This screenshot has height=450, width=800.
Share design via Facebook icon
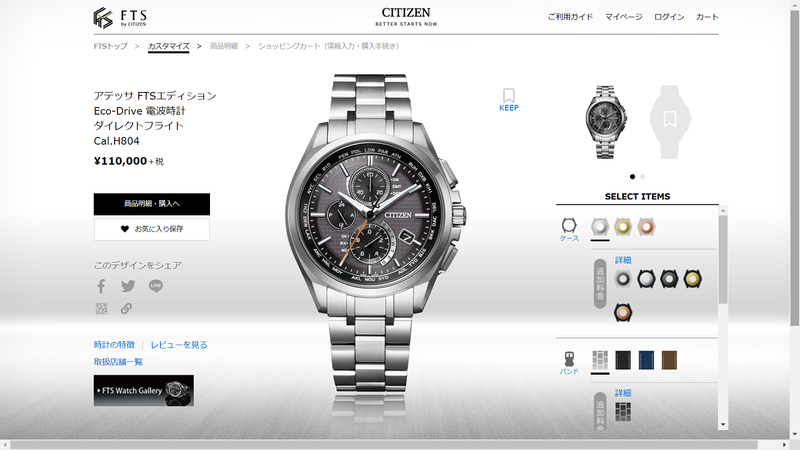click(x=101, y=286)
